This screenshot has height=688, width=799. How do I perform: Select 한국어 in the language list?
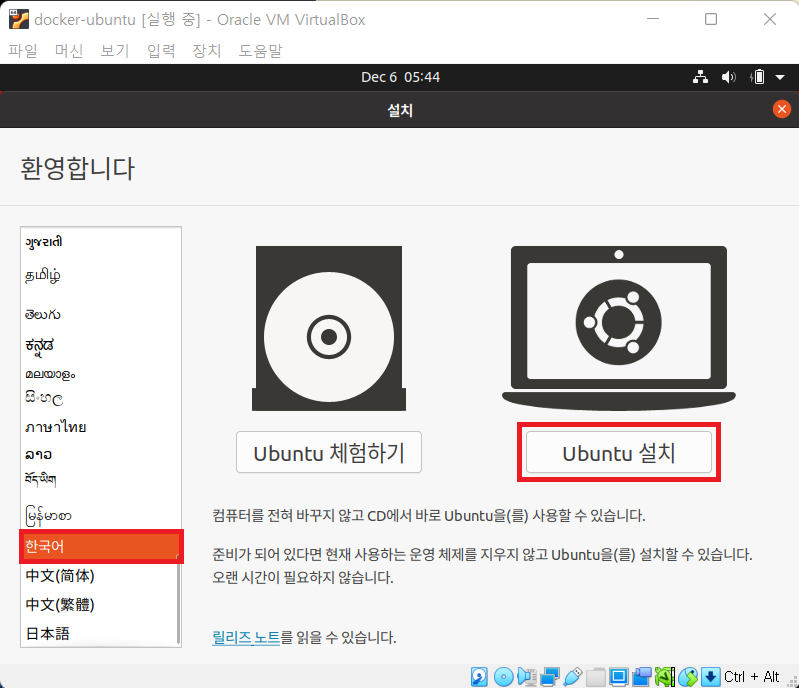click(100, 546)
